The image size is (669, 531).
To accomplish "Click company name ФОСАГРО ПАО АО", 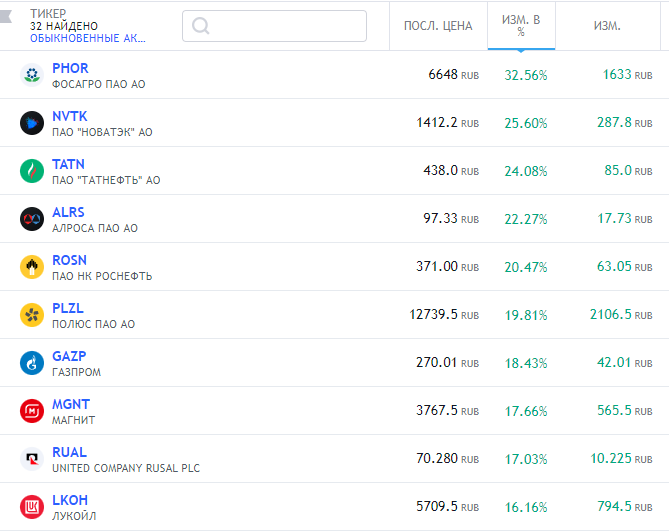I will pos(99,84).
